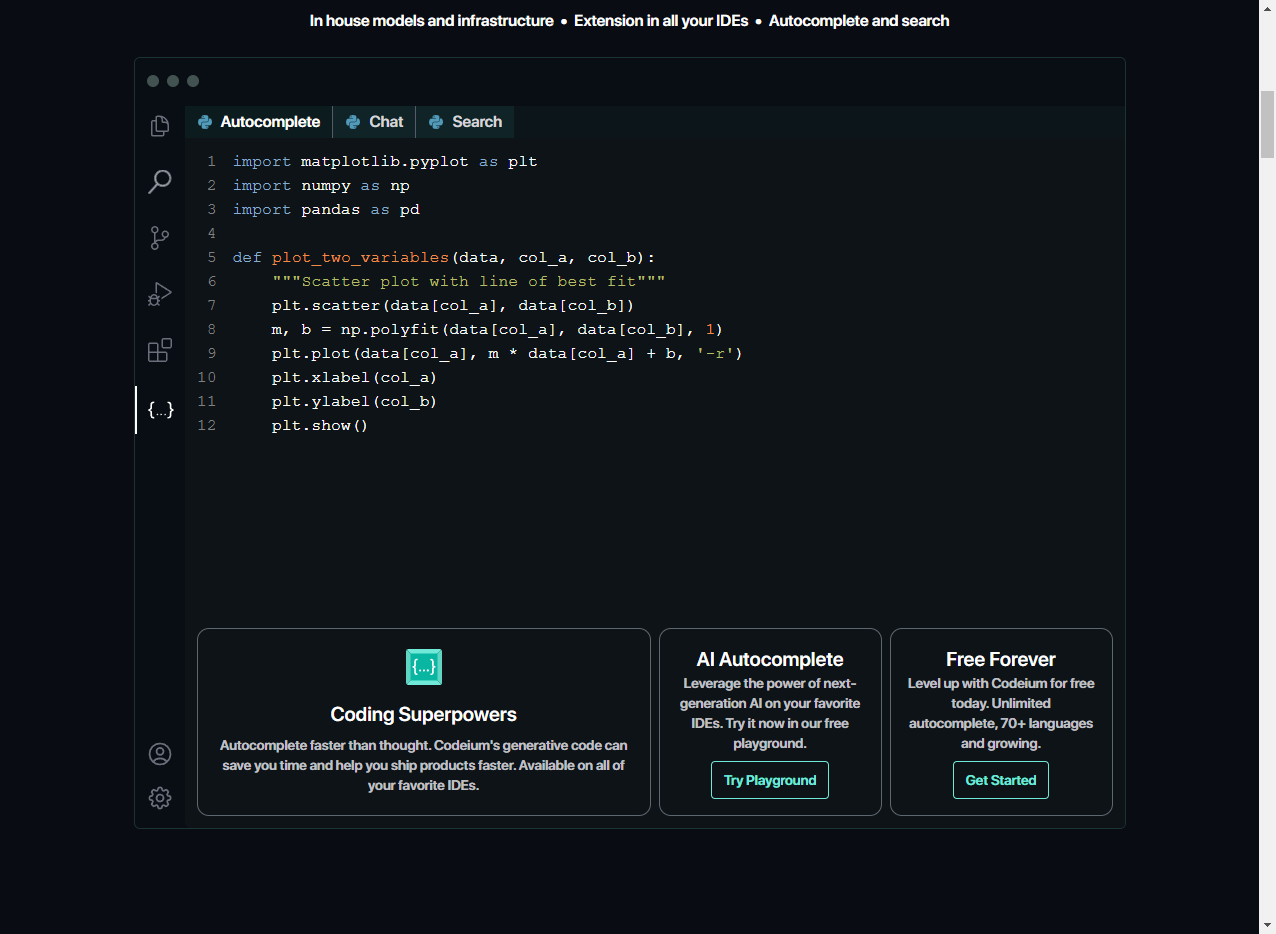The width and height of the screenshot is (1276, 934).
Task: Click the teal Codeium logo above Coding Superpowers
Action: tap(424, 667)
